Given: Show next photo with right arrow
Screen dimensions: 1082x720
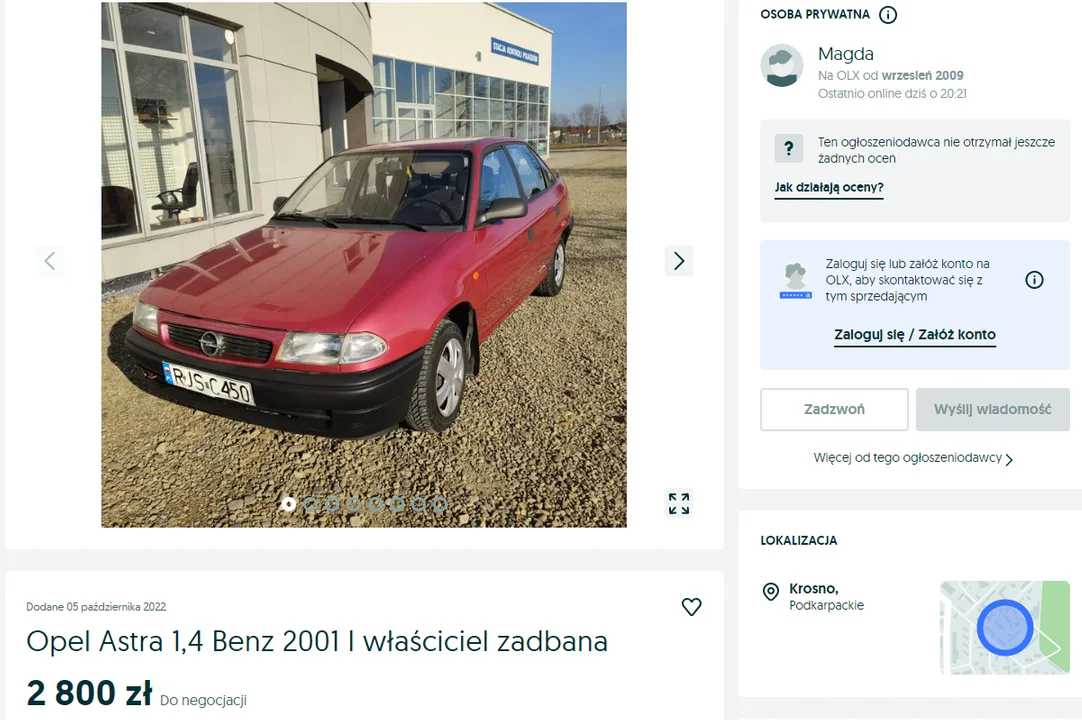Looking at the screenshot, I should click(679, 261).
